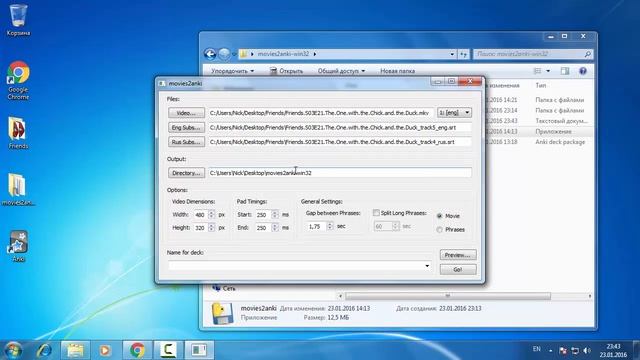The image size is (640, 360).
Task: Open the Общий доступ dropdown menu
Action: [341, 71]
